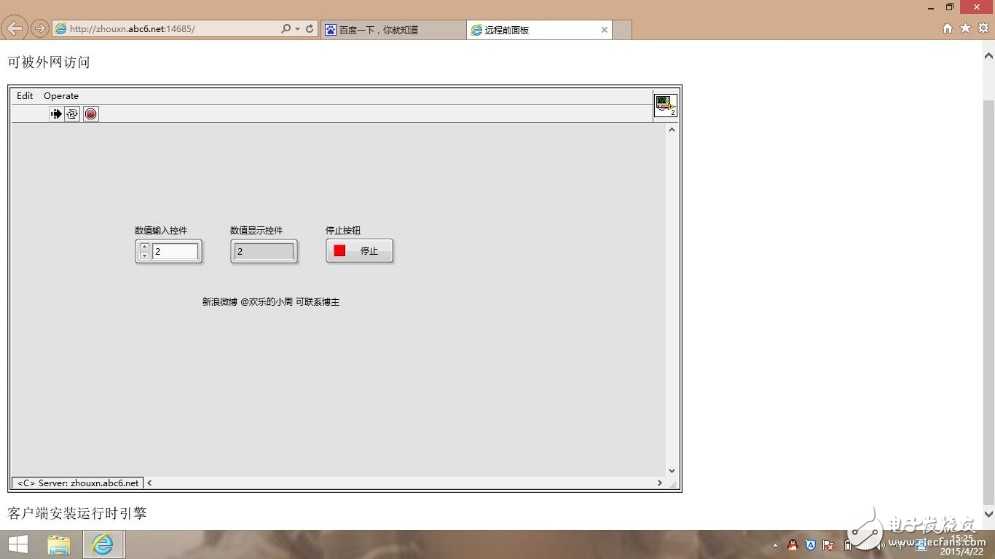This screenshot has width=995, height=559.
Task: Click the panel scroll-down arrow
Action: tap(671, 471)
